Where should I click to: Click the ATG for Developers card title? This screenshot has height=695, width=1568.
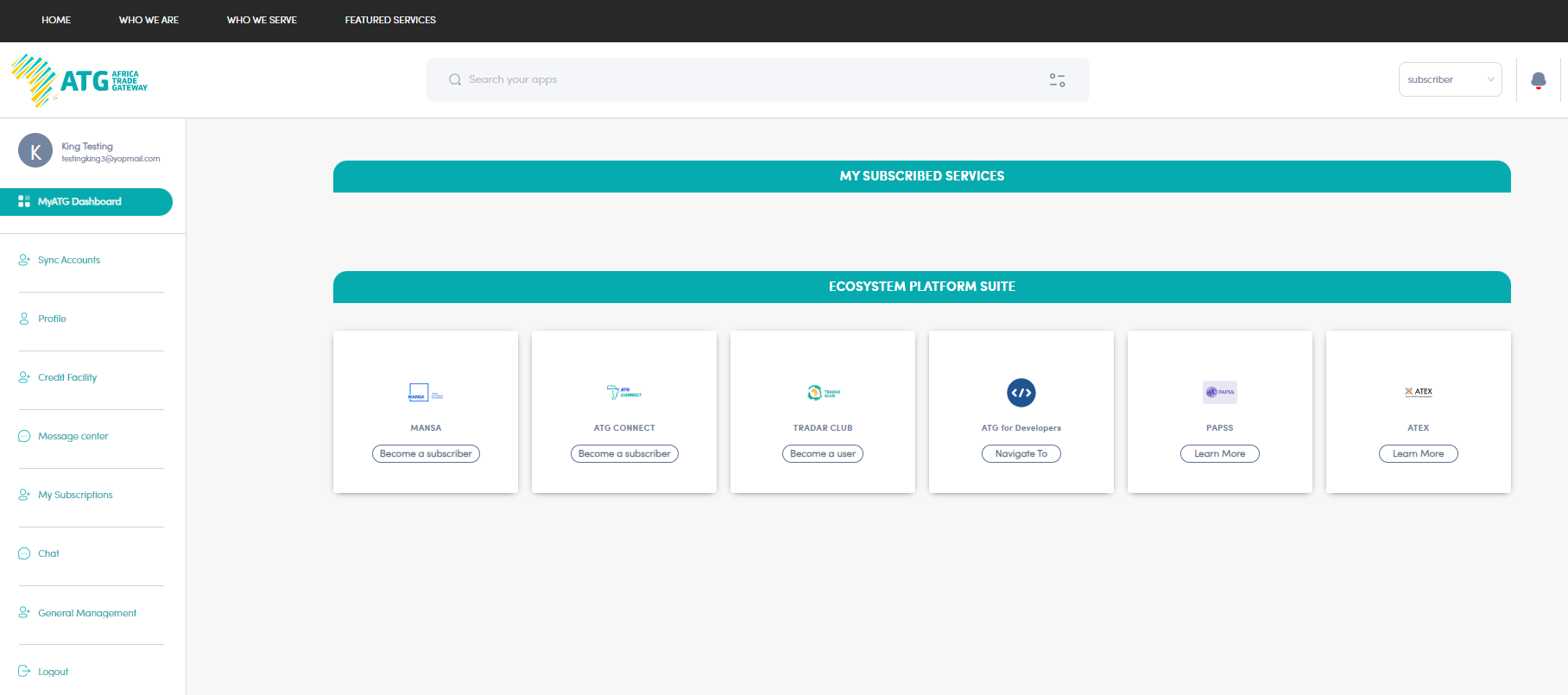click(1021, 427)
